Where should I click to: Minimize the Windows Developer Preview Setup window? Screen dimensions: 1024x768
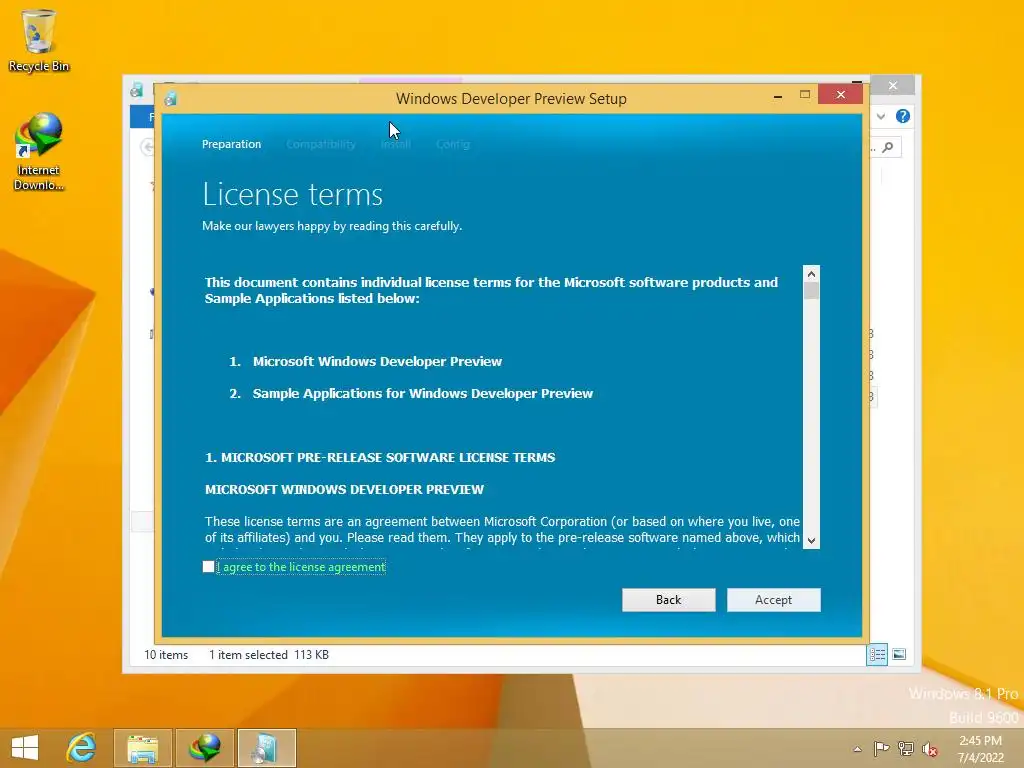[778, 96]
